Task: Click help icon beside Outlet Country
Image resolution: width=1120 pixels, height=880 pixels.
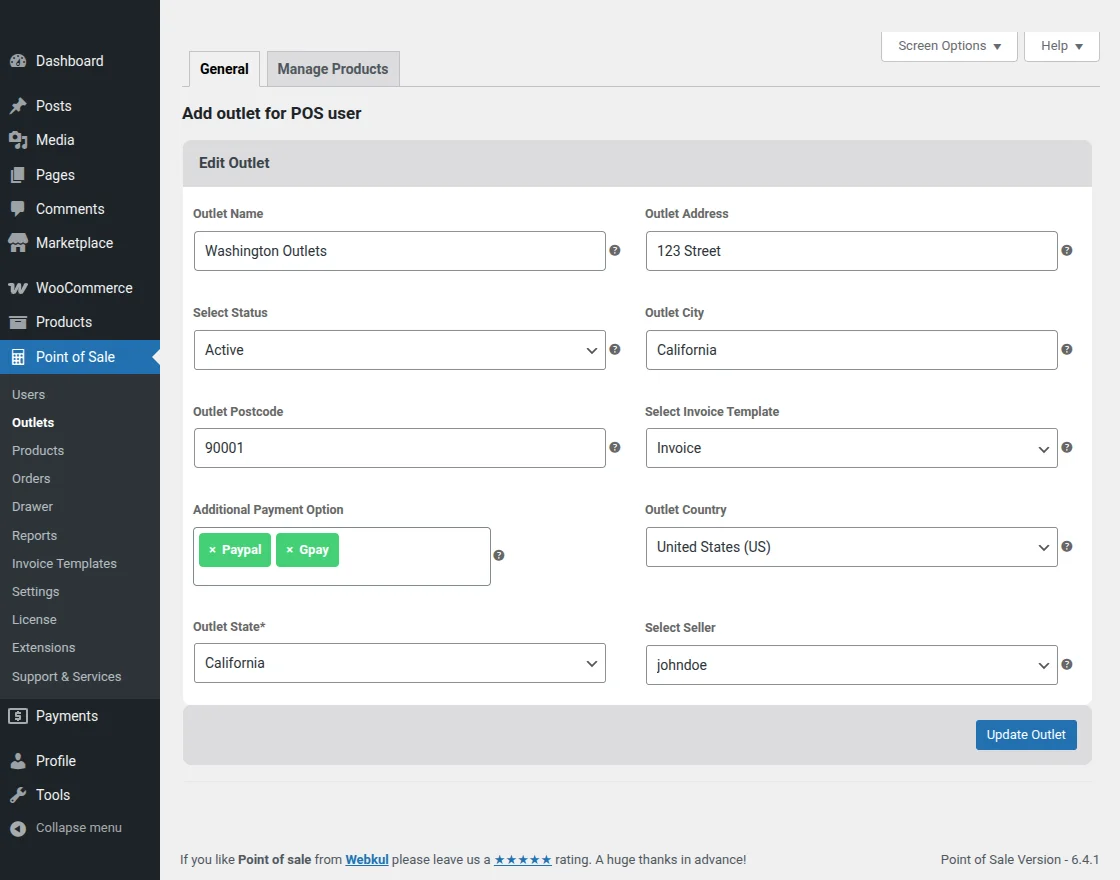Action: click(x=1066, y=546)
